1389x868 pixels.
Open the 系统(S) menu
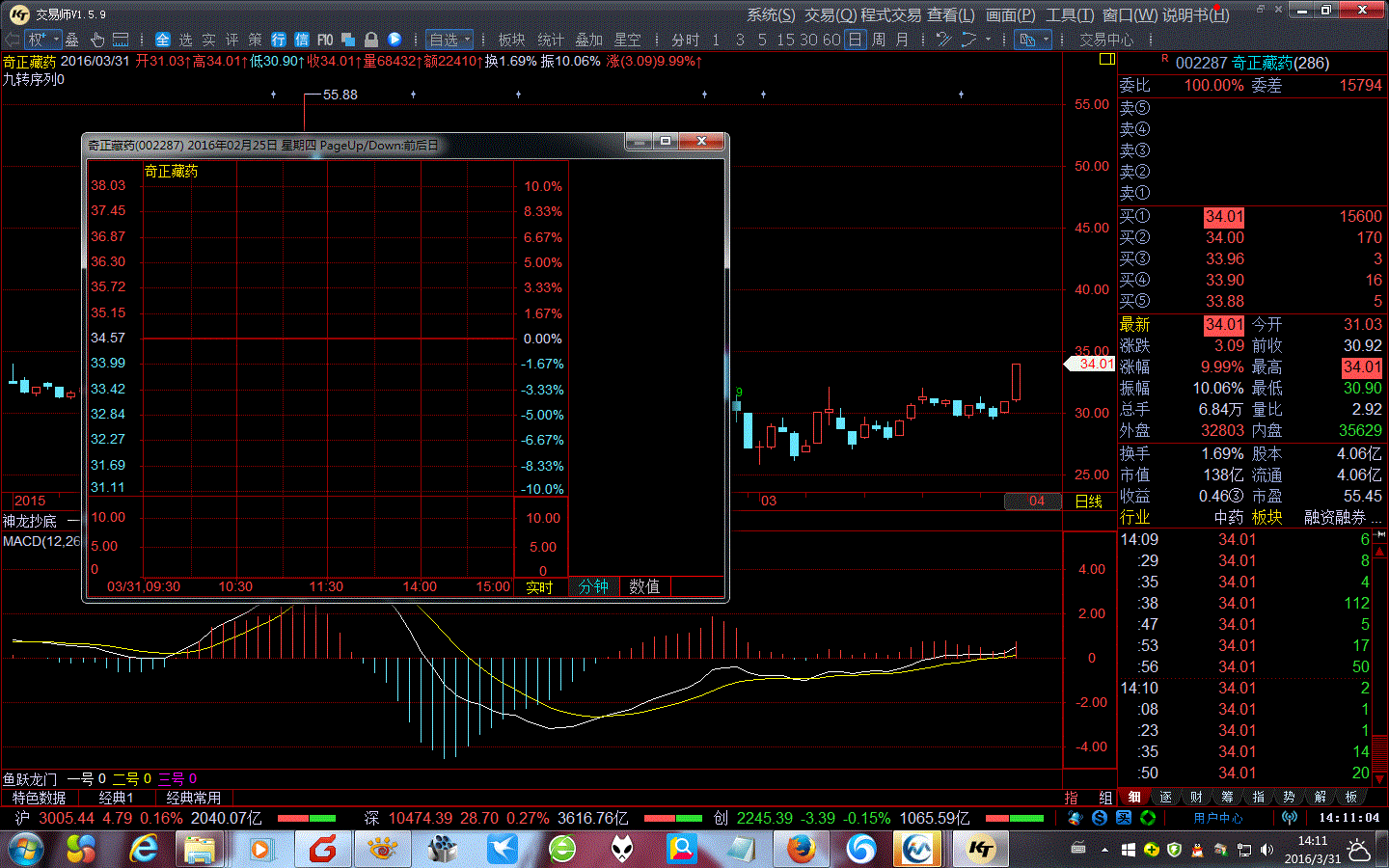pyautogui.click(x=771, y=15)
